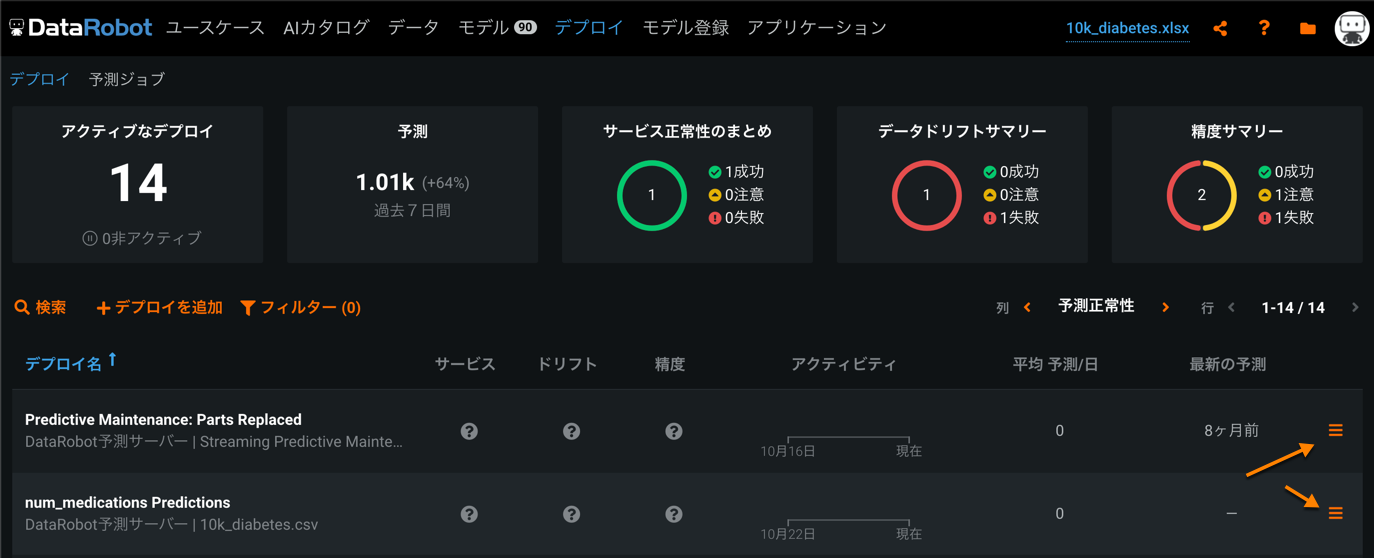Click the 最新の予測 column header

[1227, 365]
